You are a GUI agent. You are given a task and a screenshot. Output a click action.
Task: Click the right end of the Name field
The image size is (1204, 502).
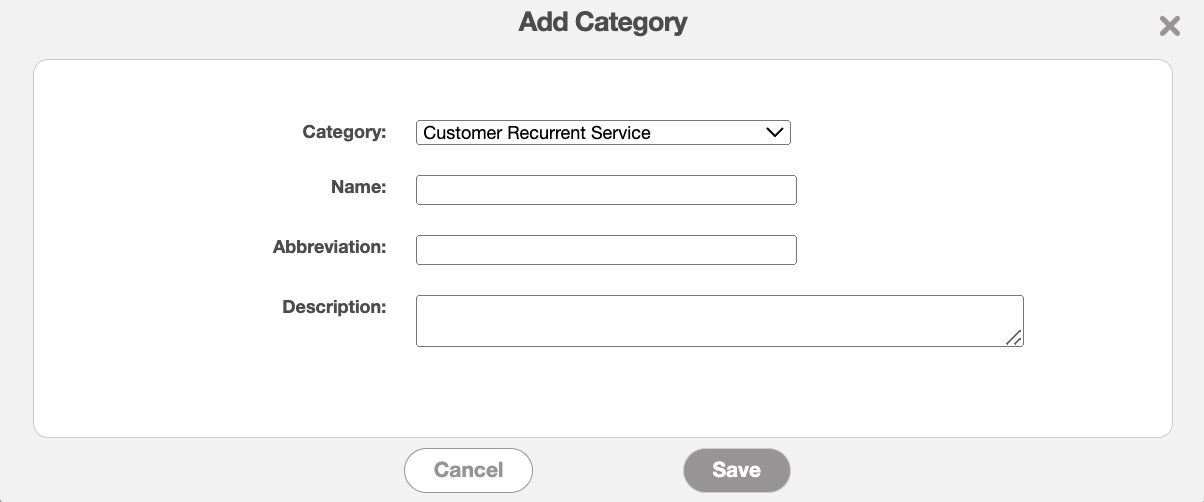click(x=785, y=190)
